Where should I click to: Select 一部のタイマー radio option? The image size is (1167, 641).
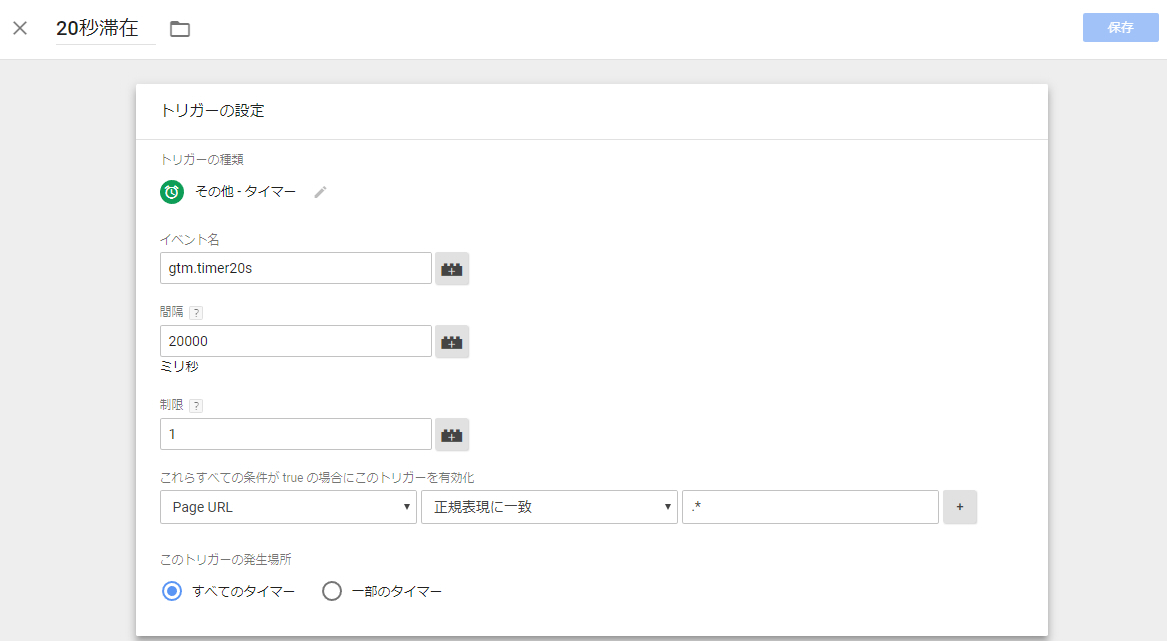point(332,591)
